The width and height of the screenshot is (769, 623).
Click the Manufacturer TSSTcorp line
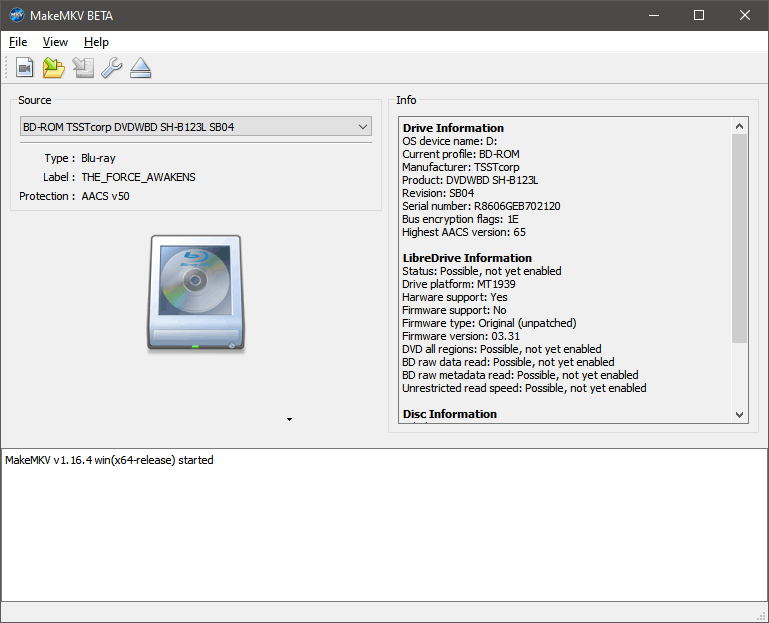click(x=461, y=167)
